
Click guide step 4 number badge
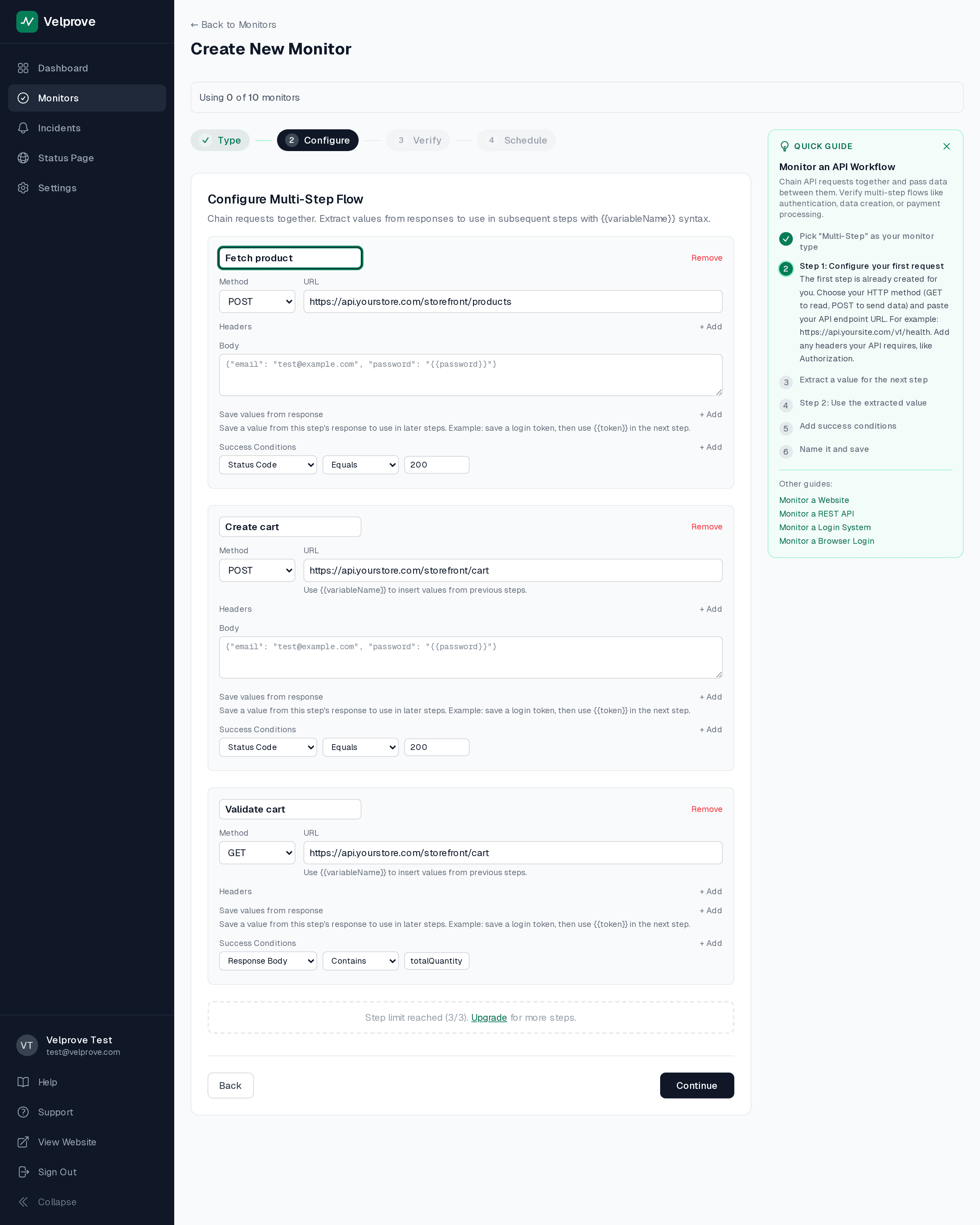(786, 406)
